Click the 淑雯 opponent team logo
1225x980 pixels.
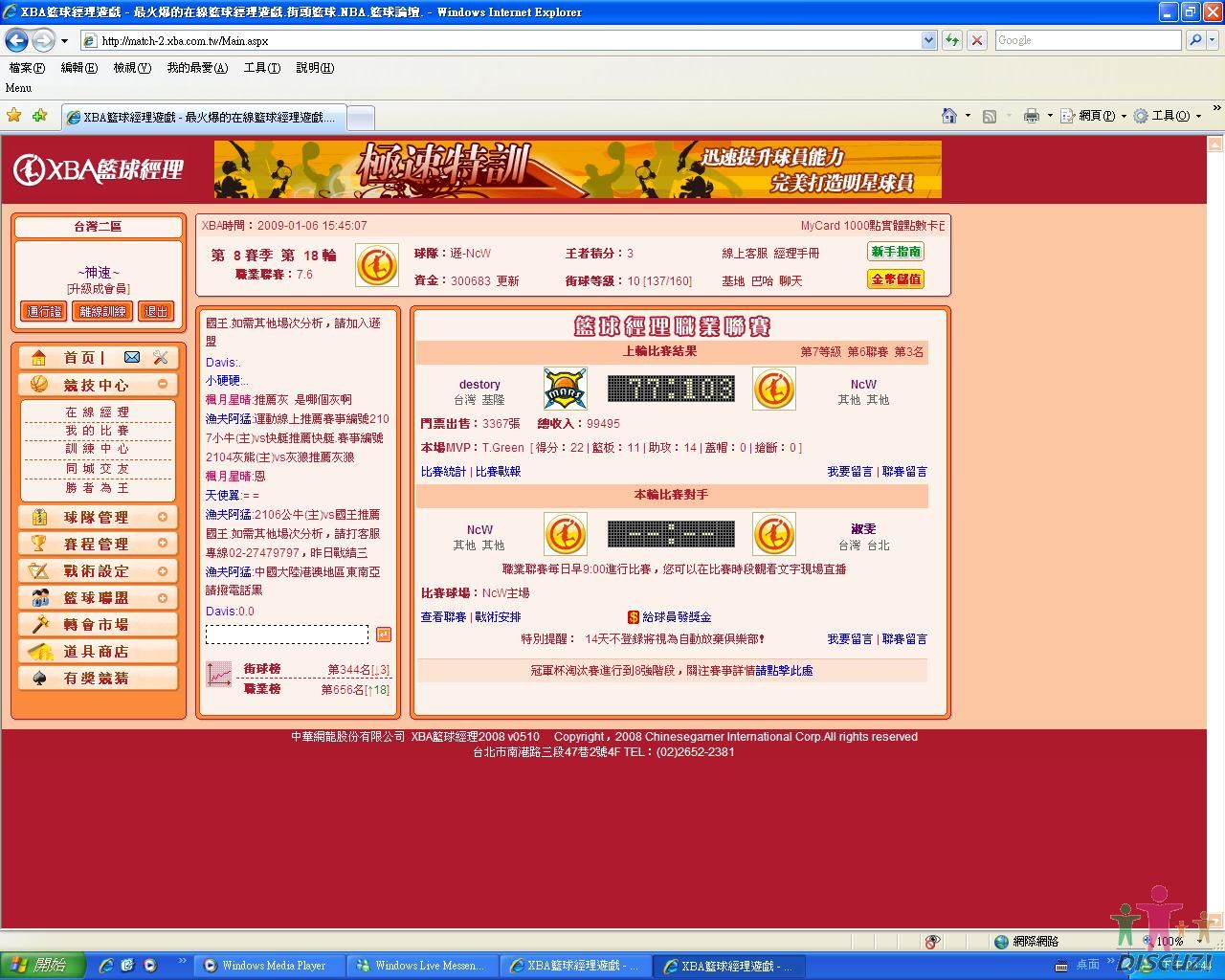[x=774, y=534]
